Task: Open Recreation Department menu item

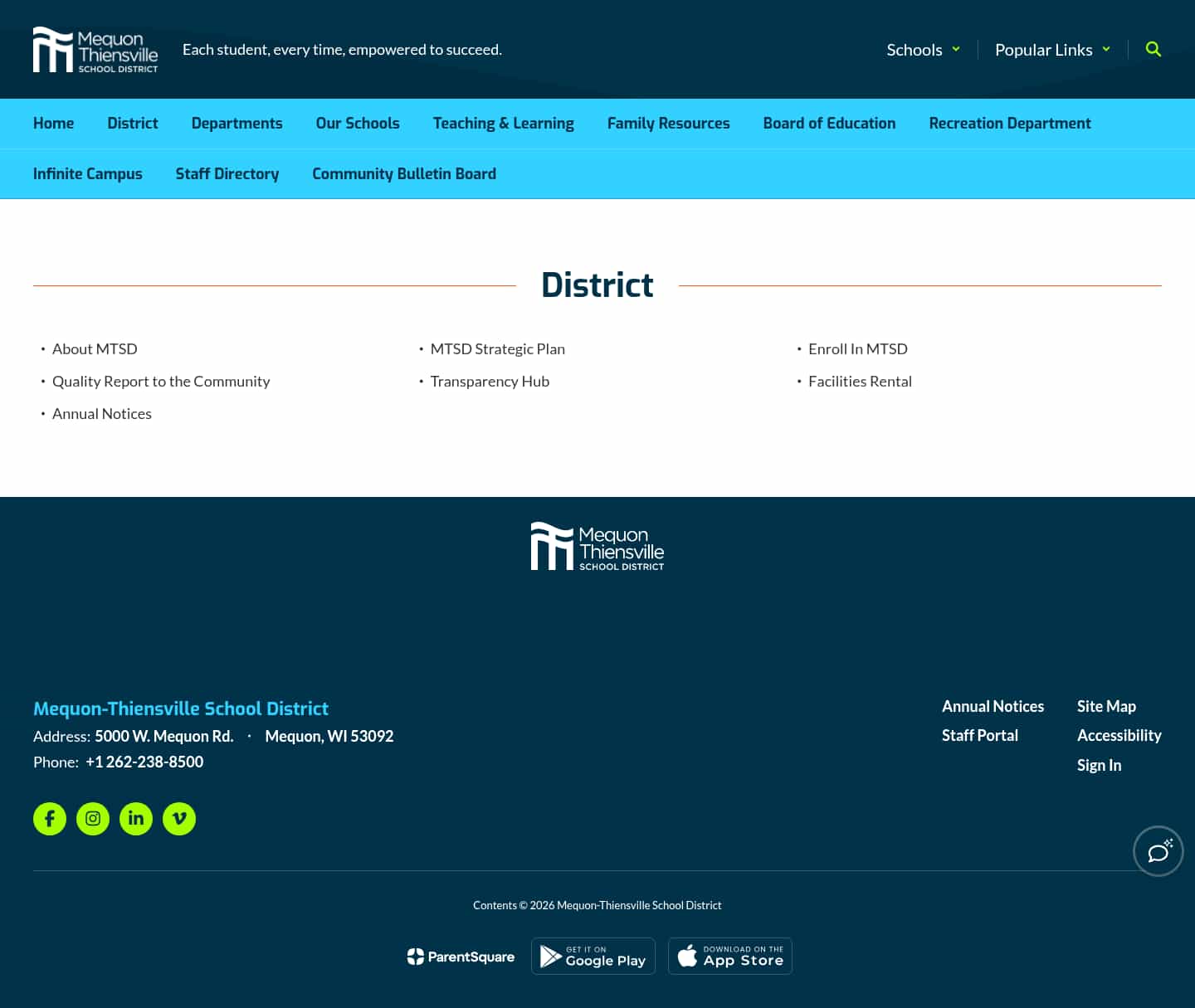Action: (1010, 124)
